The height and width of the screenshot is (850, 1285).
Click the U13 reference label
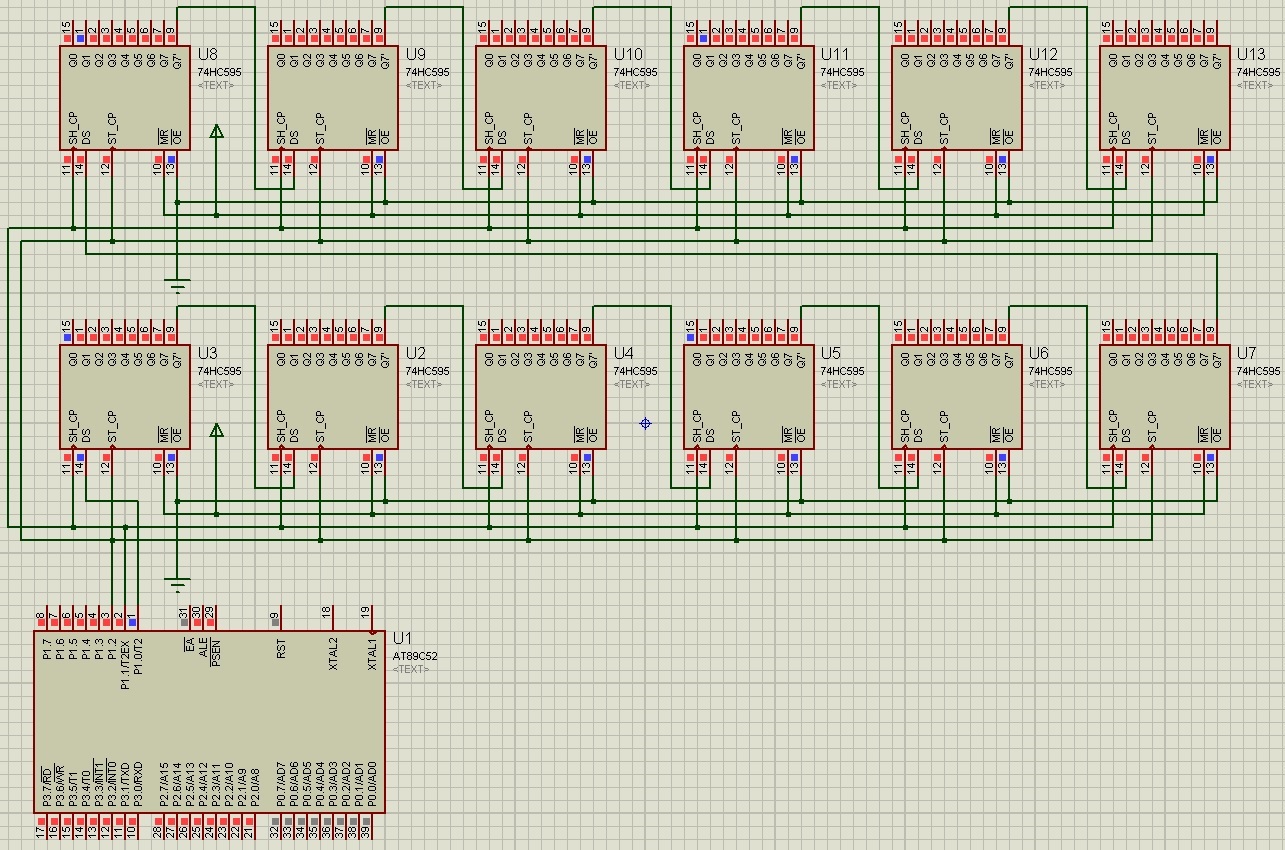pos(1251,54)
